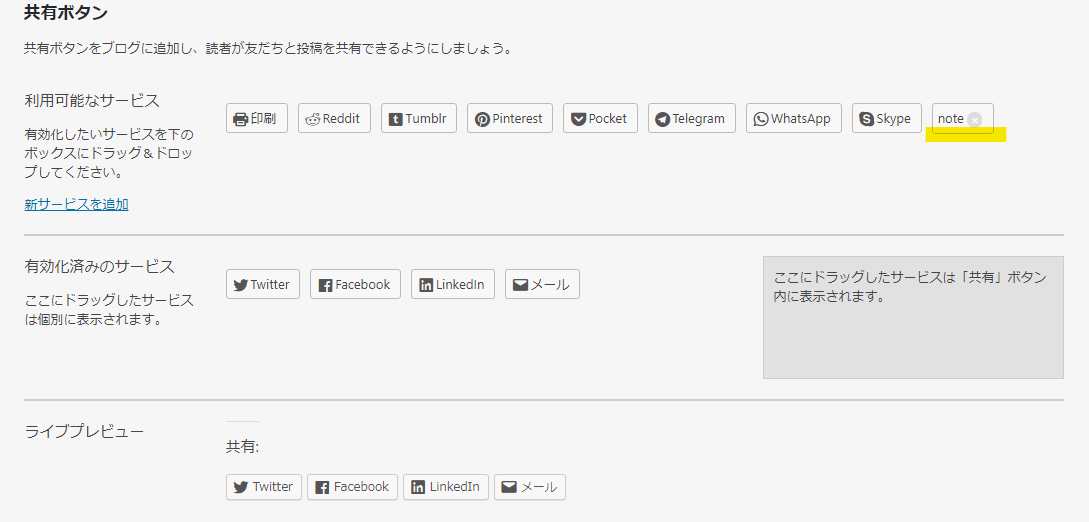Select the enabled メール service button

click(542, 284)
